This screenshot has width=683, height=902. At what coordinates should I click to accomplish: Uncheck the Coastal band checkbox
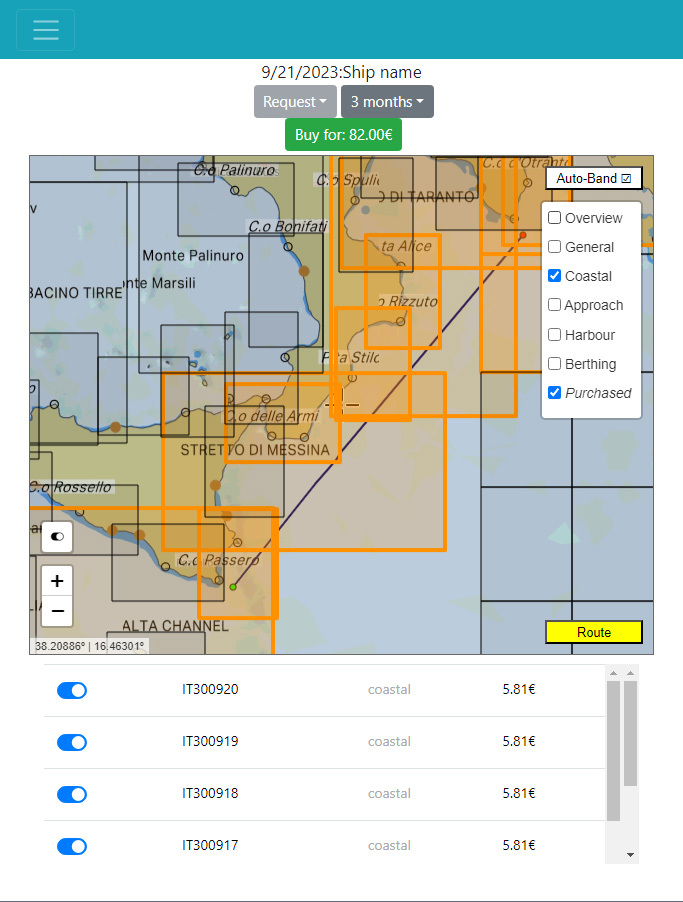coord(554,276)
